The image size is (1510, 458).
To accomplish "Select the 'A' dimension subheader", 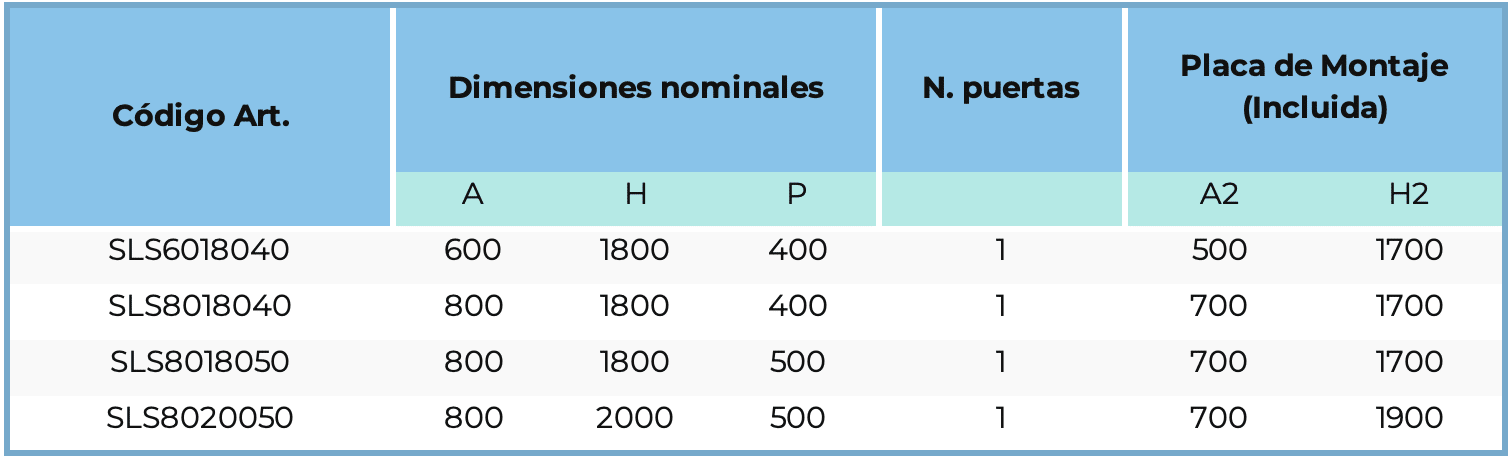I will tap(473, 195).
